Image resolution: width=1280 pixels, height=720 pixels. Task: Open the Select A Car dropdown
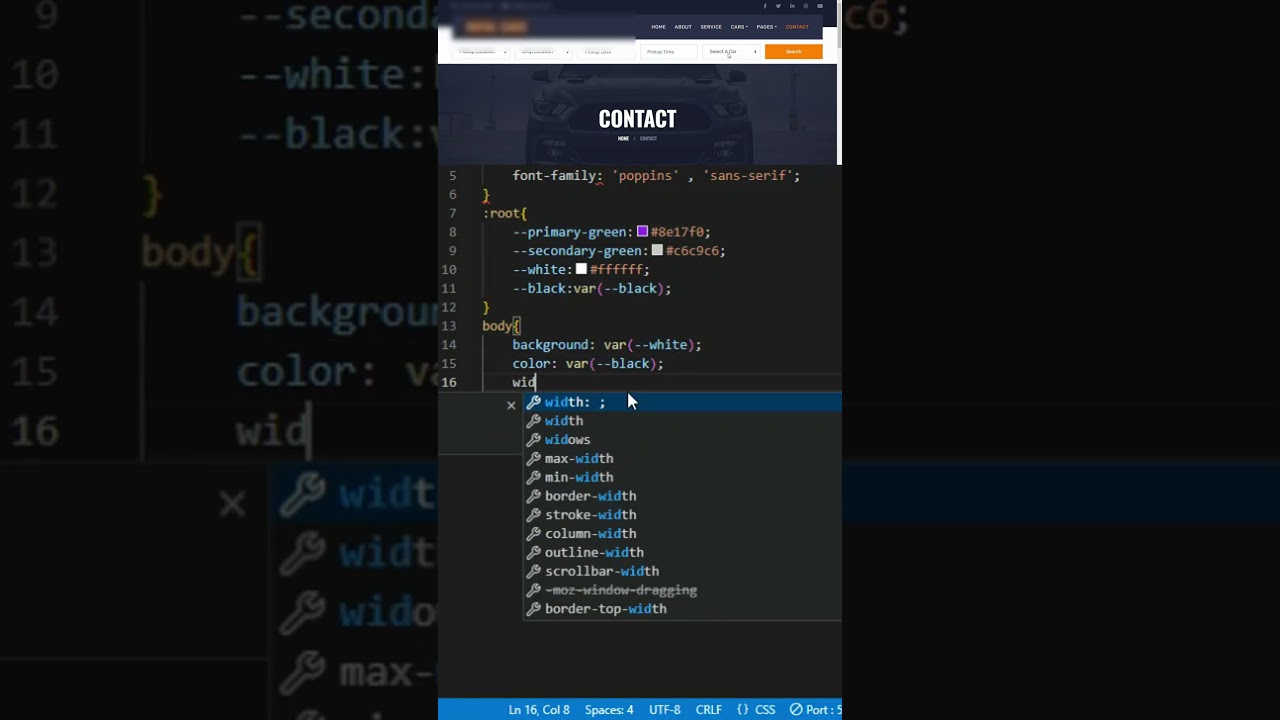point(731,51)
